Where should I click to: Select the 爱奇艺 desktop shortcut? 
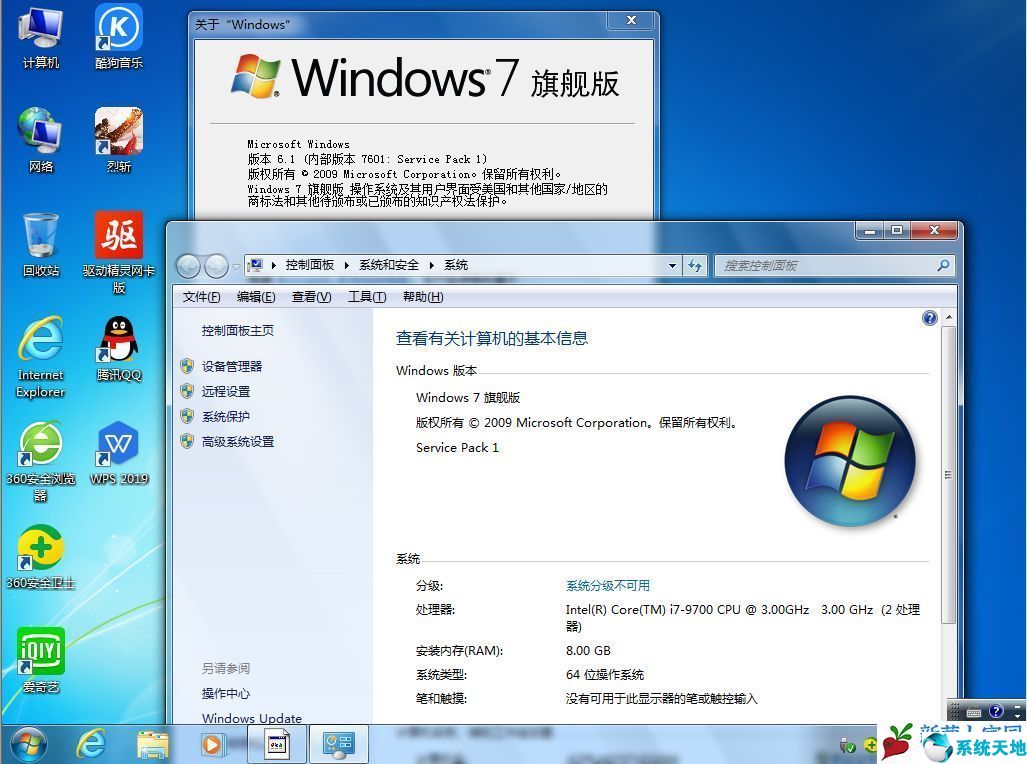click(41, 660)
